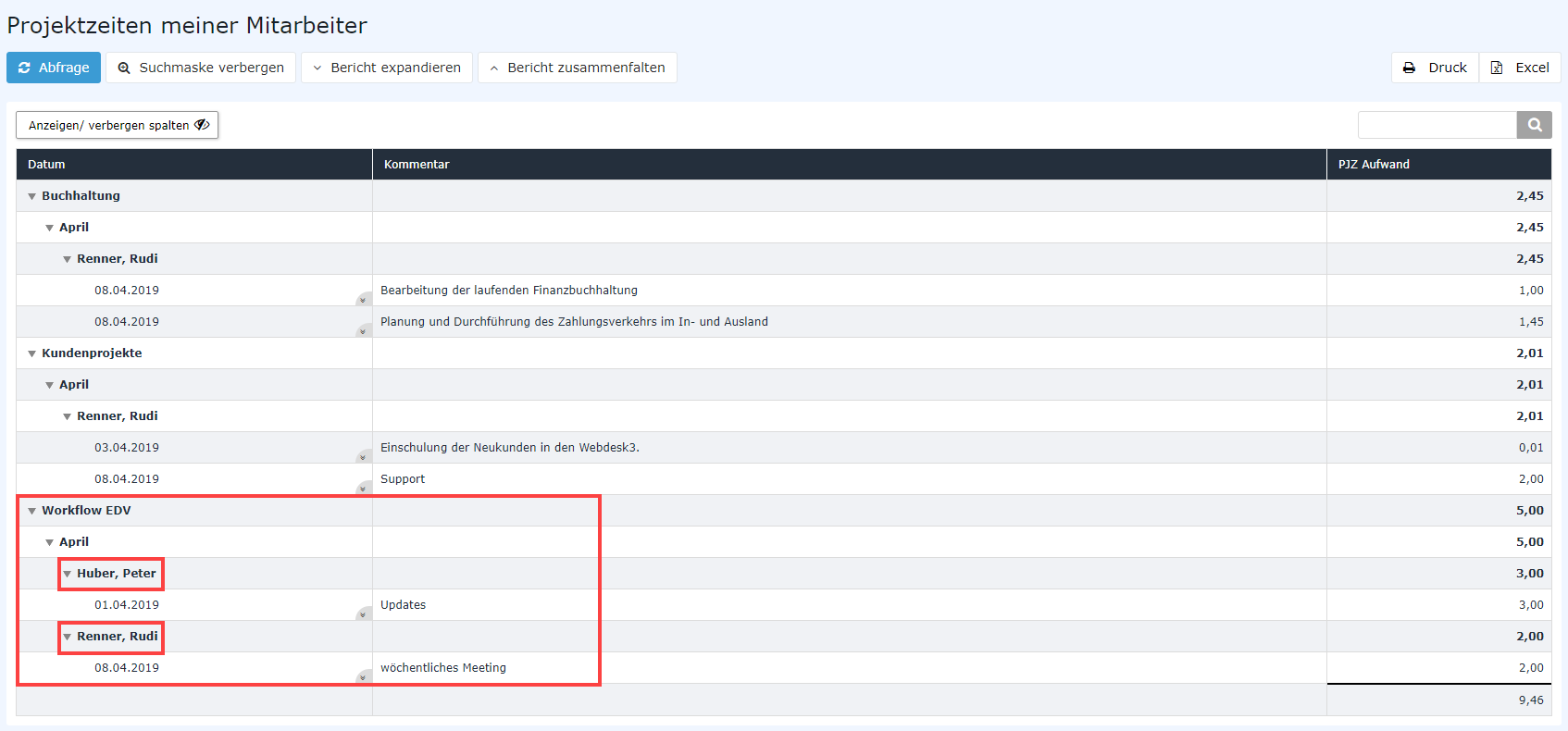Click the blue Abfrage refresh button
The image size is (1568, 731).
(54, 68)
